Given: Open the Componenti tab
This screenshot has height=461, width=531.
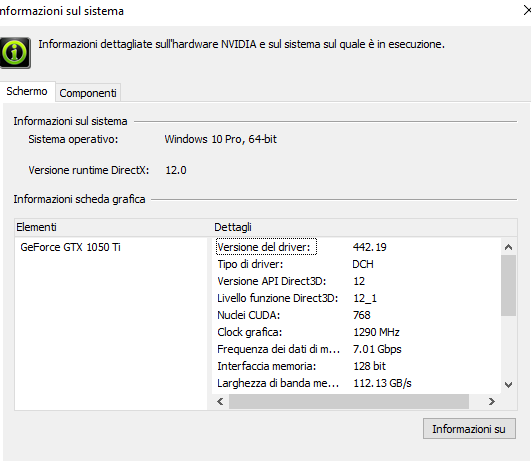Looking at the screenshot, I should coord(88,93).
